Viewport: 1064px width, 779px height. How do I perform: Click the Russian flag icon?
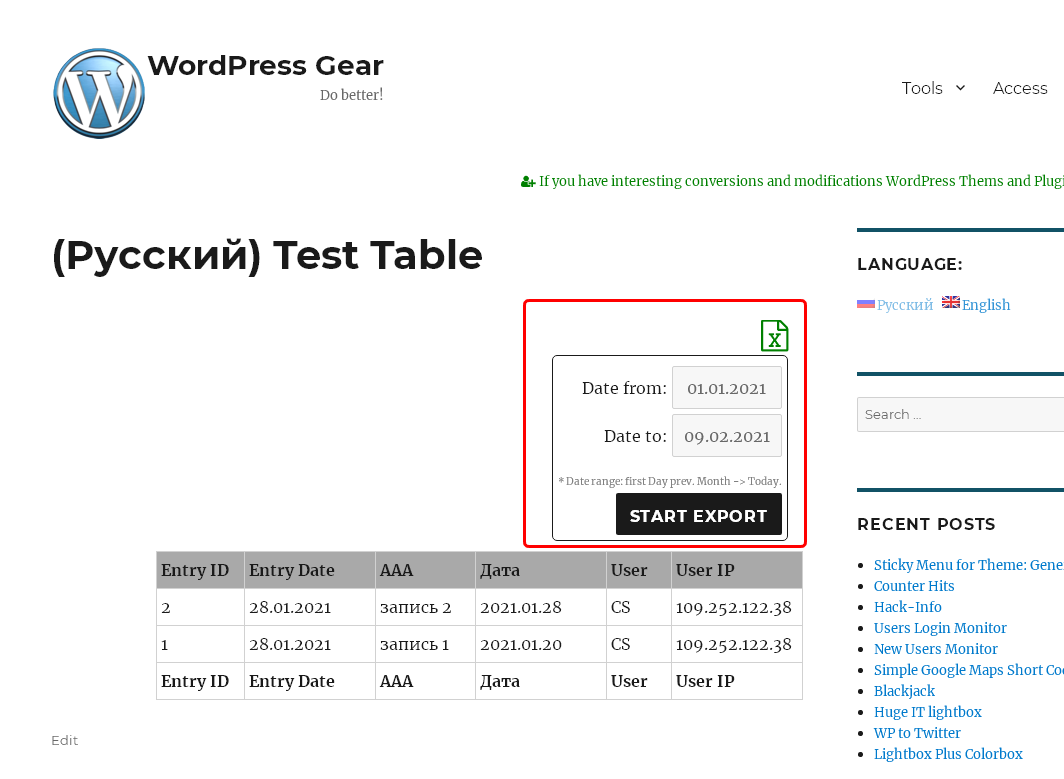tap(866, 304)
